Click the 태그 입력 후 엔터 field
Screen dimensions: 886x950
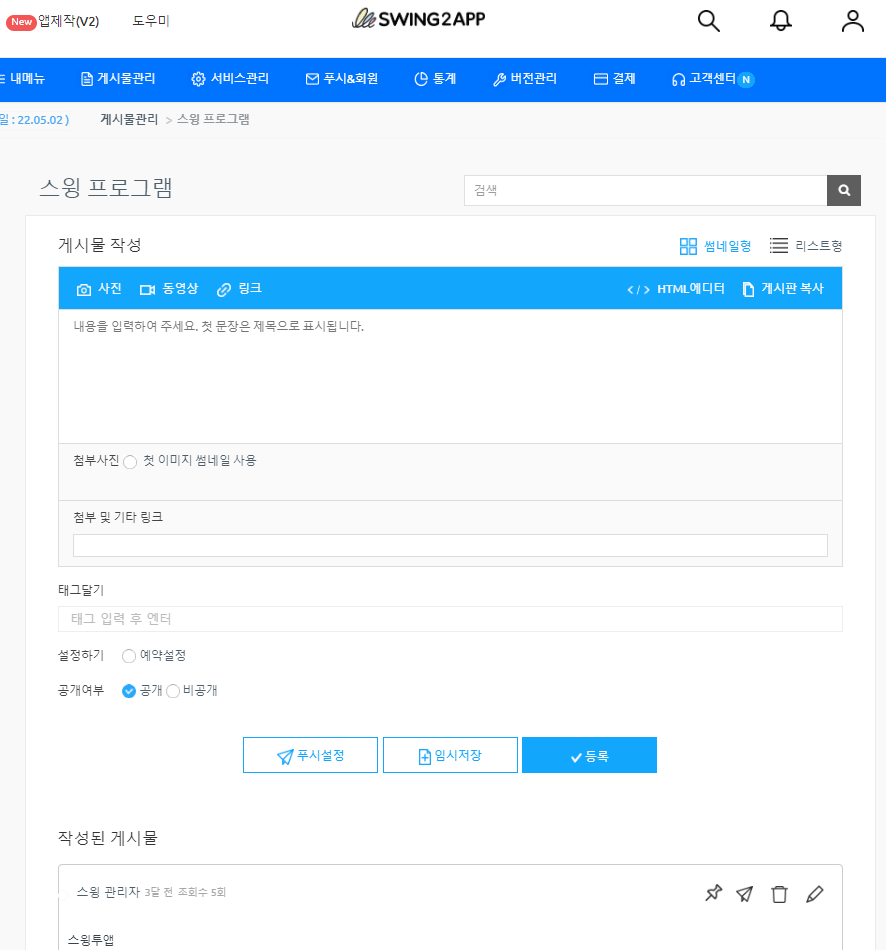click(450, 619)
